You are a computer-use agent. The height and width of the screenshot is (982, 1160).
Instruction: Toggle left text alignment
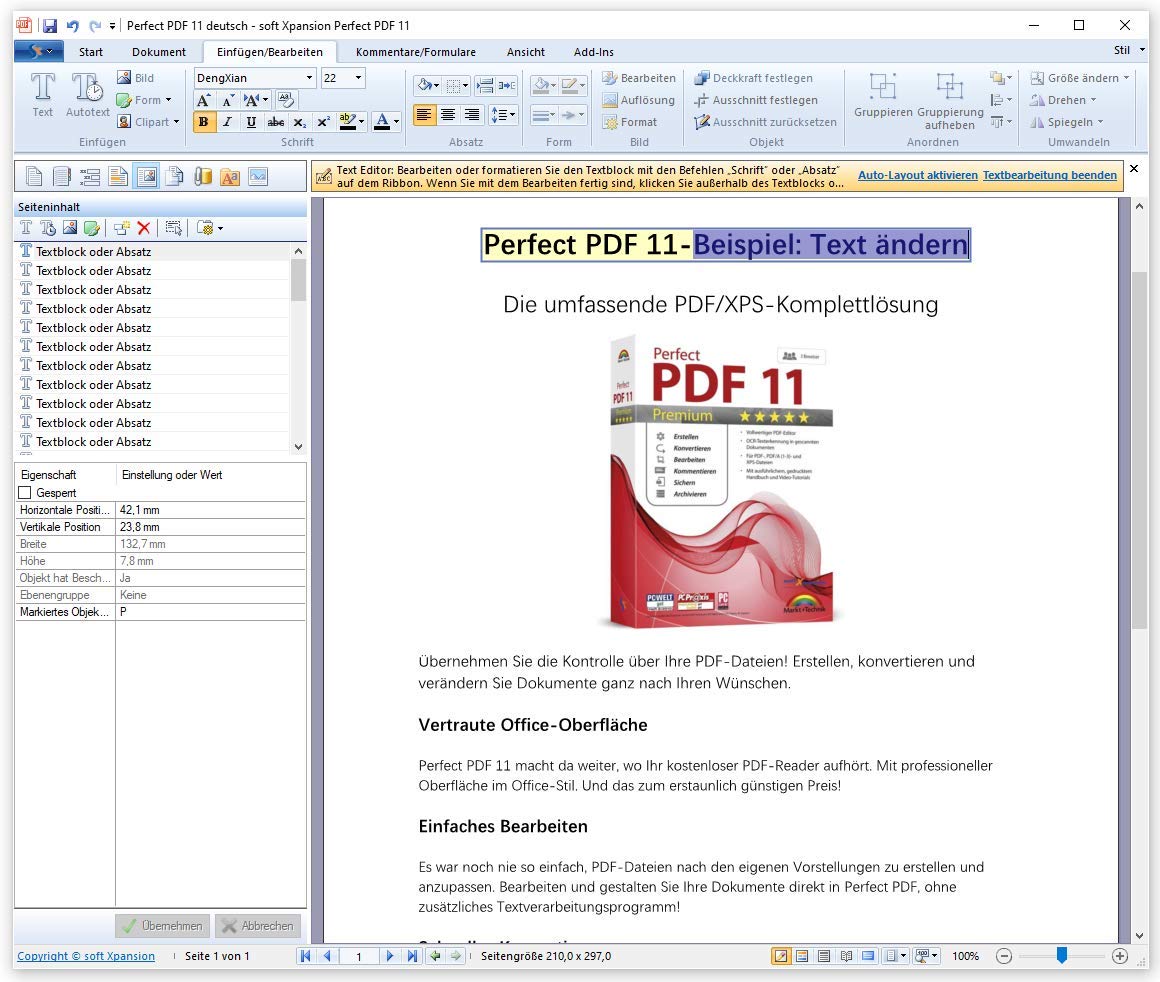coord(424,115)
